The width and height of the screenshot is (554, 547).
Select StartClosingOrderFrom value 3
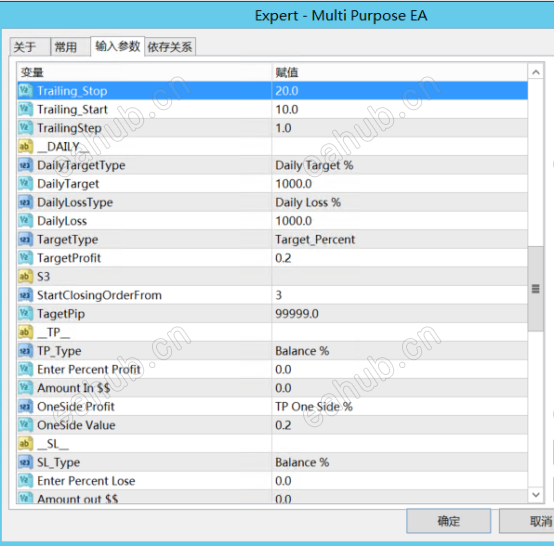coord(400,295)
